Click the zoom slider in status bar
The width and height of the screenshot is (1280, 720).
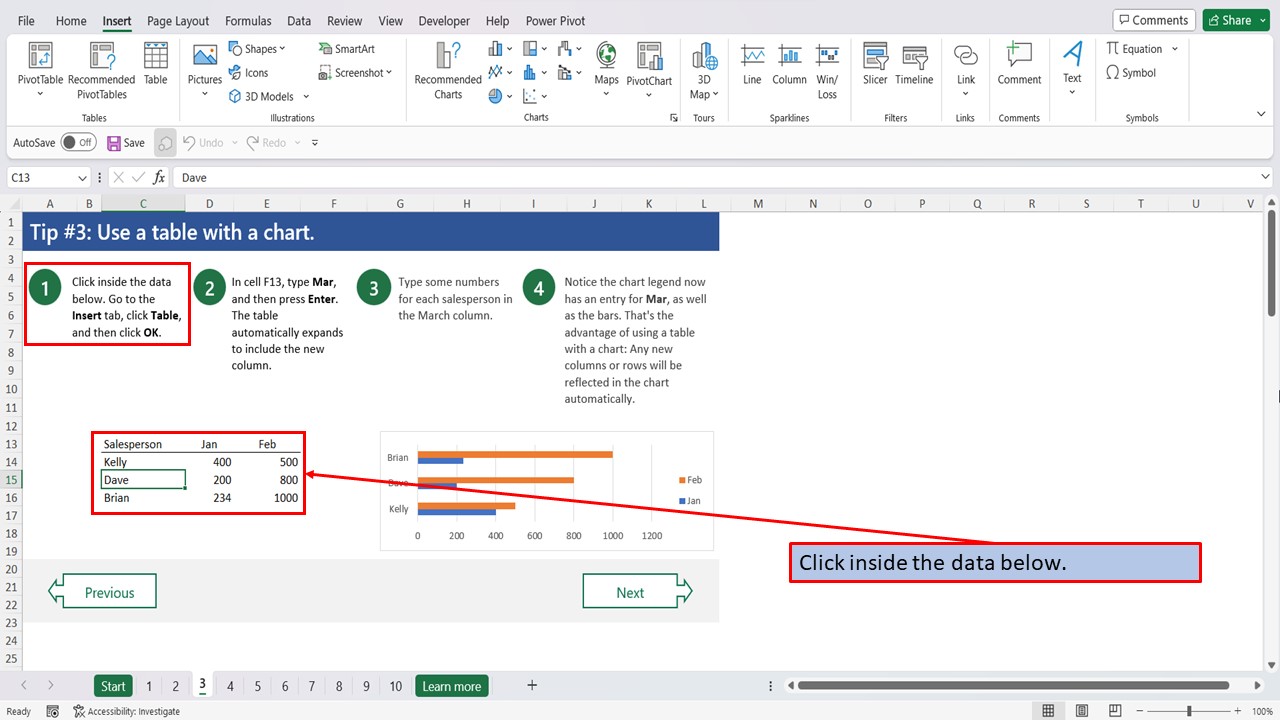(x=1189, y=711)
